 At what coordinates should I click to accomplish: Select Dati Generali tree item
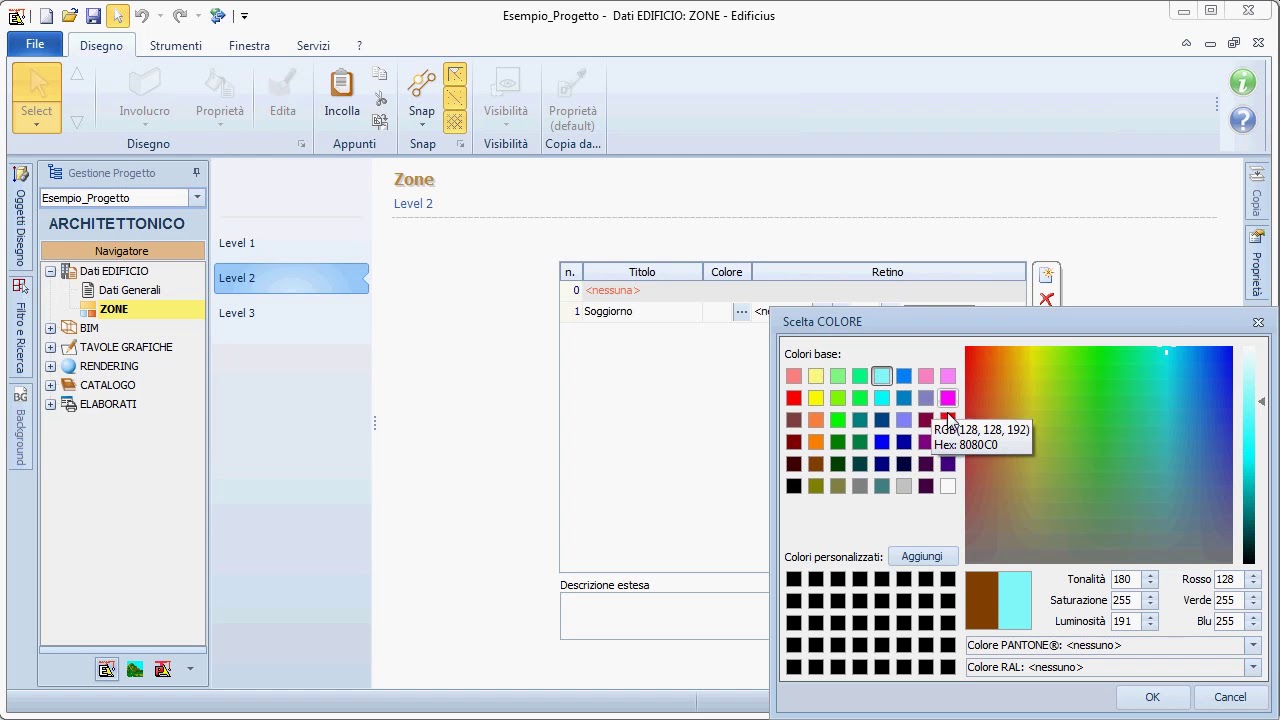129,290
